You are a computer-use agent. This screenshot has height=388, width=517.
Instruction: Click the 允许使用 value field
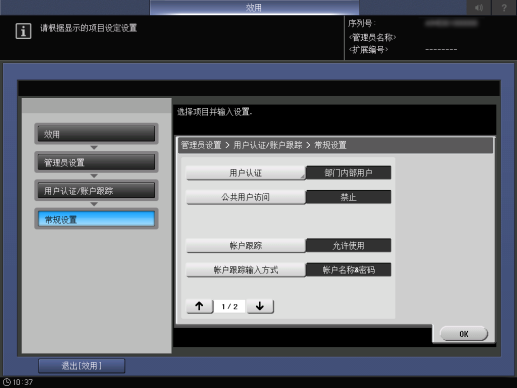click(x=348, y=246)
